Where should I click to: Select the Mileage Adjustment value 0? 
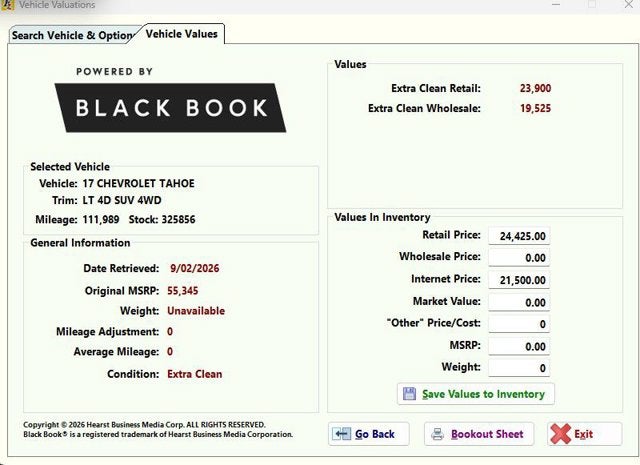(170, 332)
